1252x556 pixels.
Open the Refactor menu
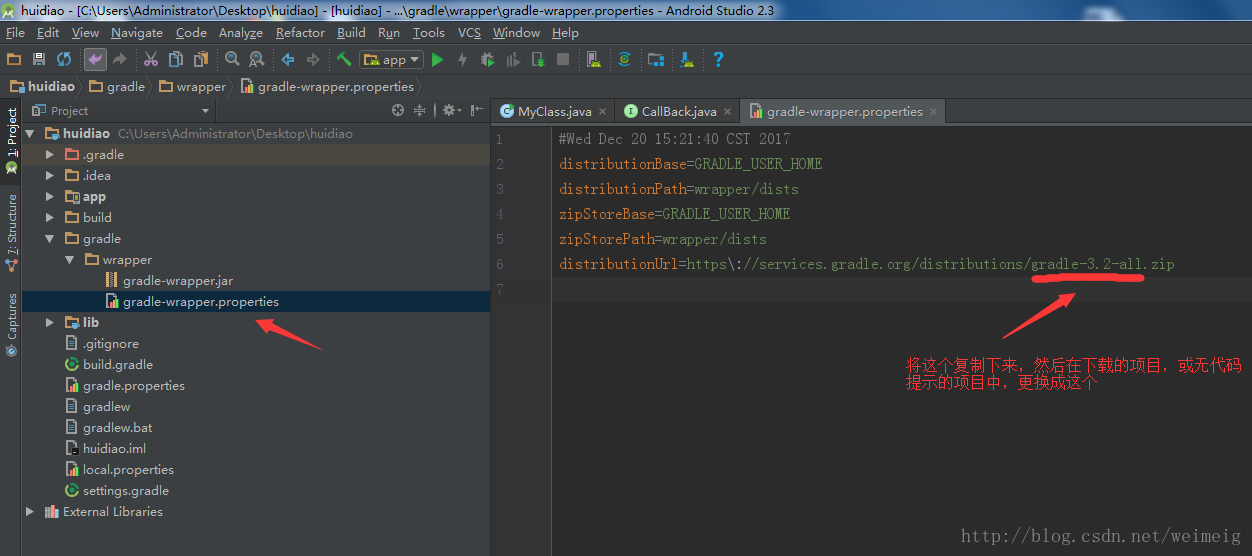pos(300,33)
